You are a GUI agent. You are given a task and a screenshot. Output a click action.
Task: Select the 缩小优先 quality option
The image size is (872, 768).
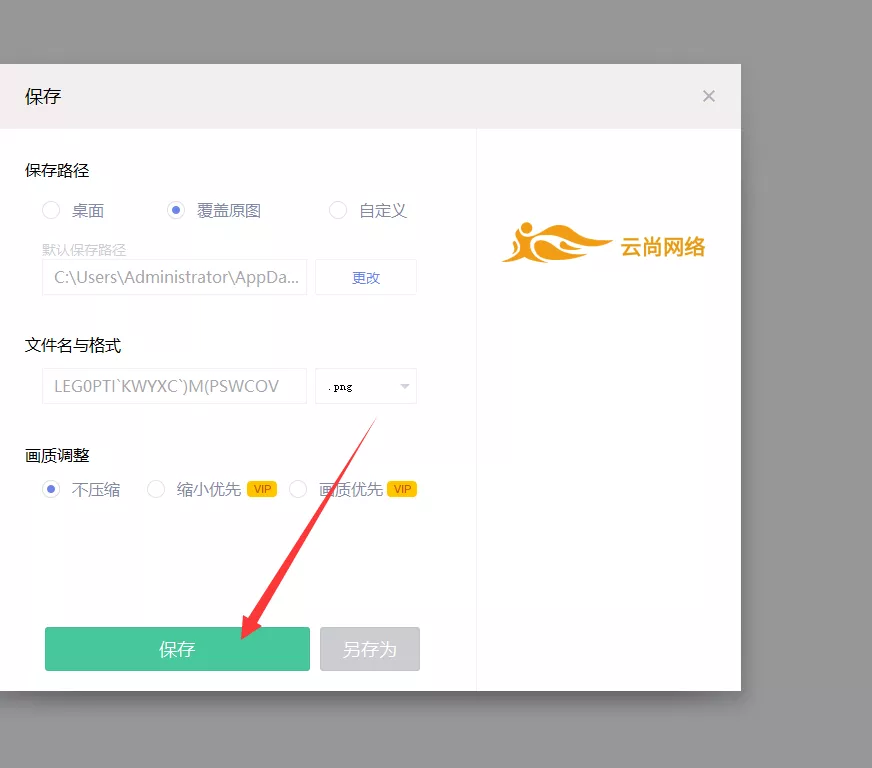156,489
